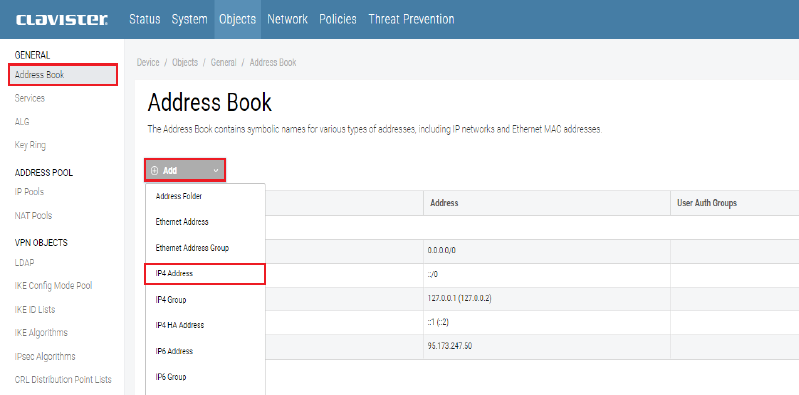Open Threat Prevention menu

[411, 19]
